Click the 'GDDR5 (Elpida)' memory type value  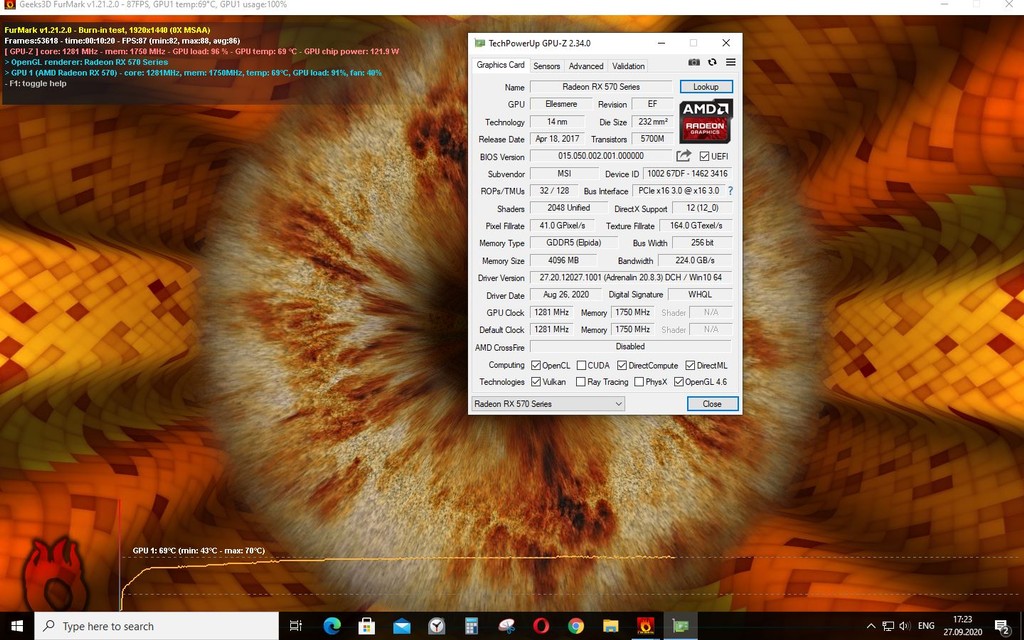click(x=573, y=242)
